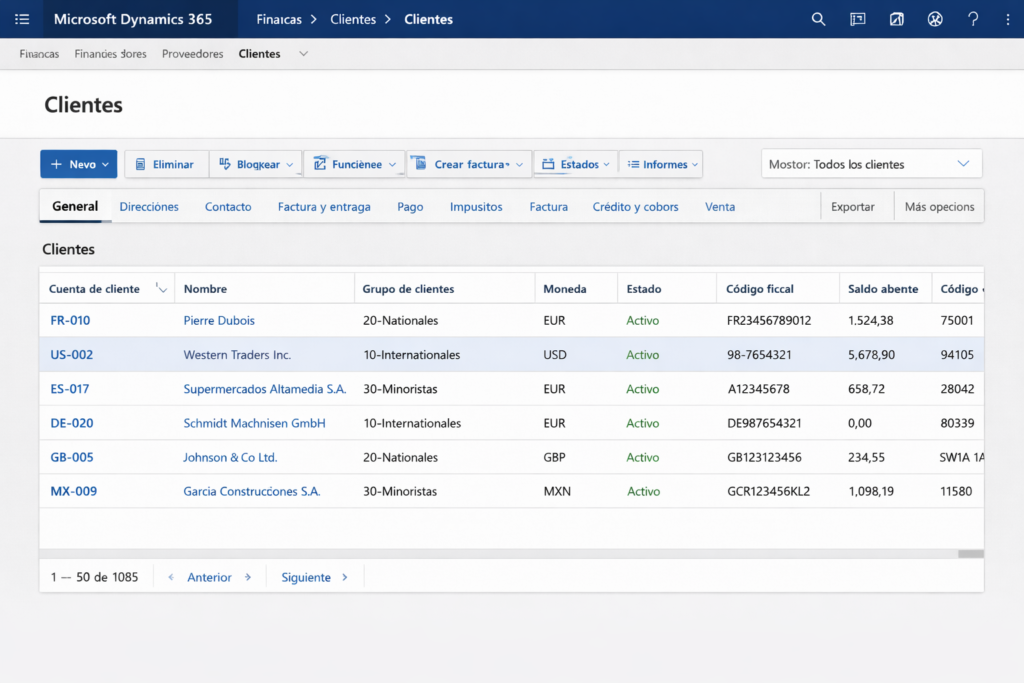Click the plus icon on Nevo button
The width and height of the screenshot is (1024, 683).
click(56, 164)
